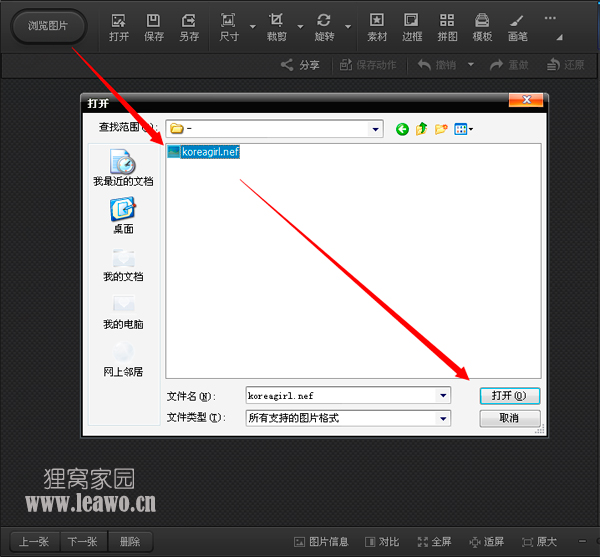The width and height of the screenshot is (600, 557).
Task: Expand the 旋转 dropdown arrow
Action: 348,27
